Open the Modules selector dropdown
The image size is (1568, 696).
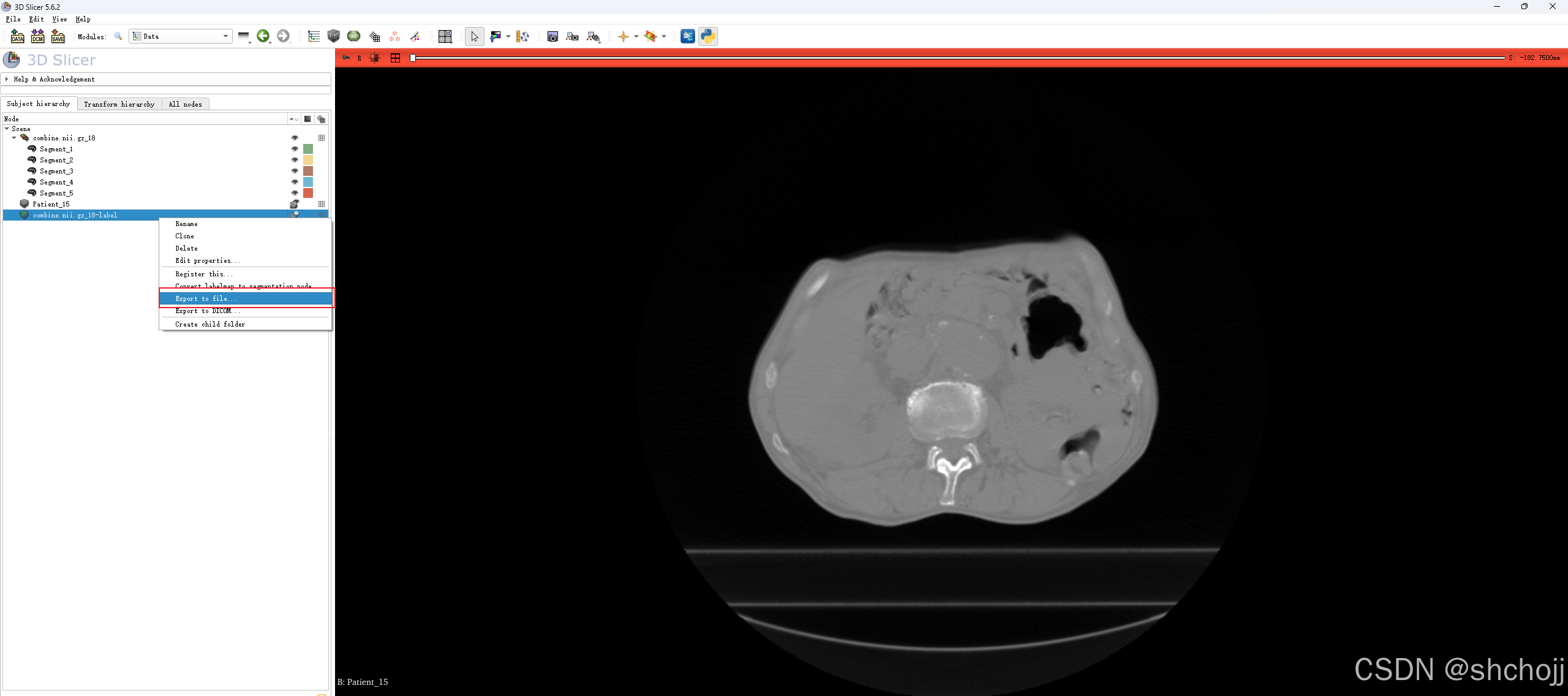(x=181, y=36)
